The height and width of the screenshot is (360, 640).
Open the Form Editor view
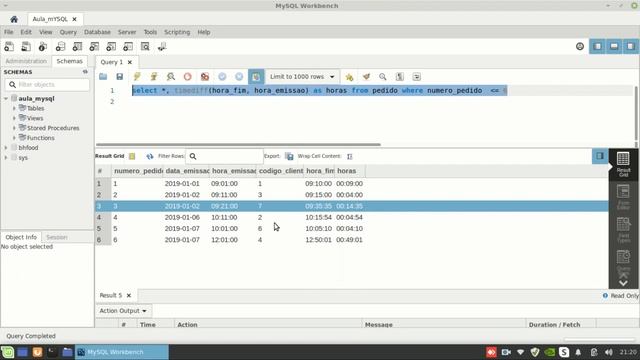623,197
